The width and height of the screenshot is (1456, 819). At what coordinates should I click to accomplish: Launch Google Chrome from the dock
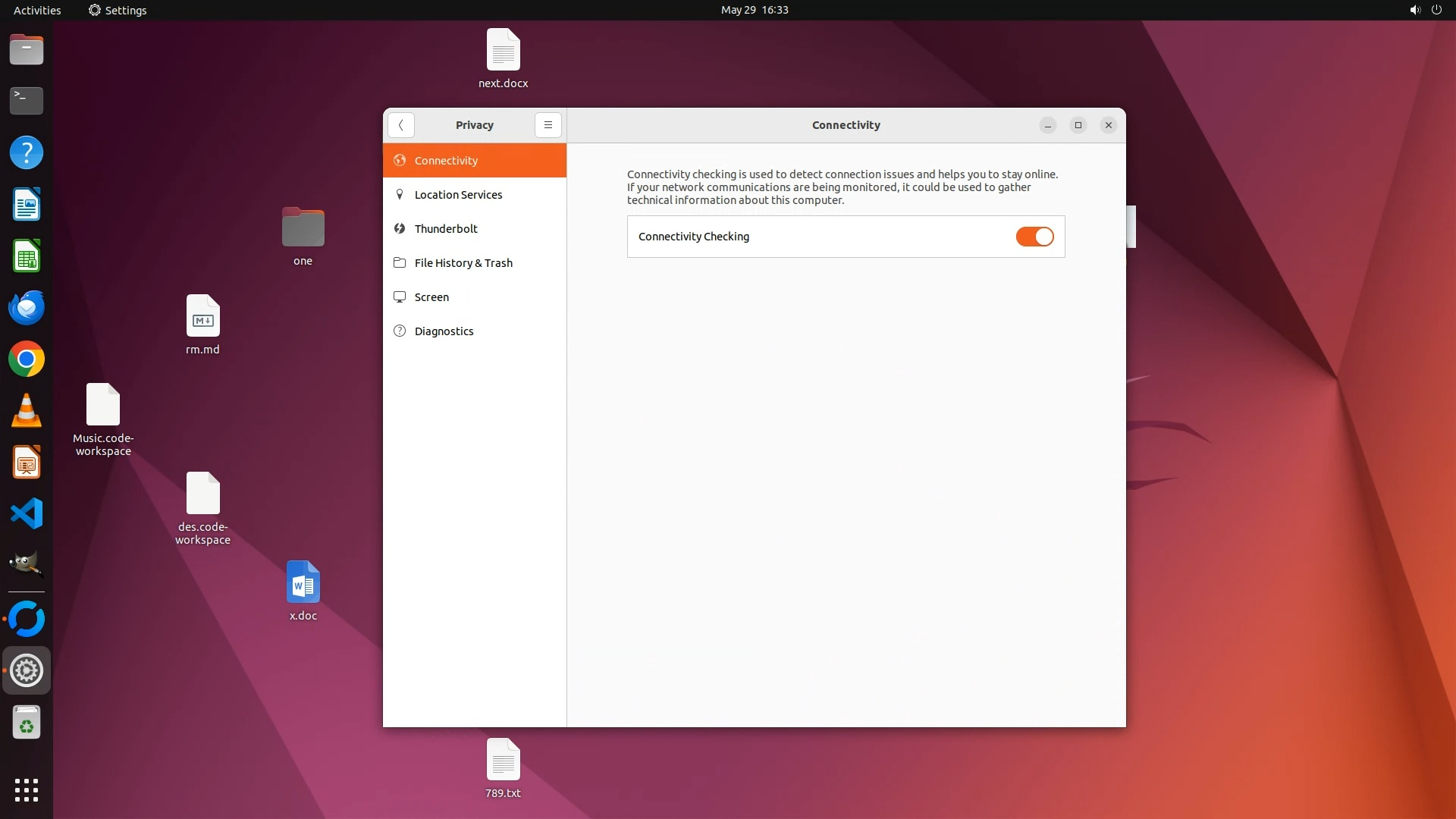pos(27,359)
